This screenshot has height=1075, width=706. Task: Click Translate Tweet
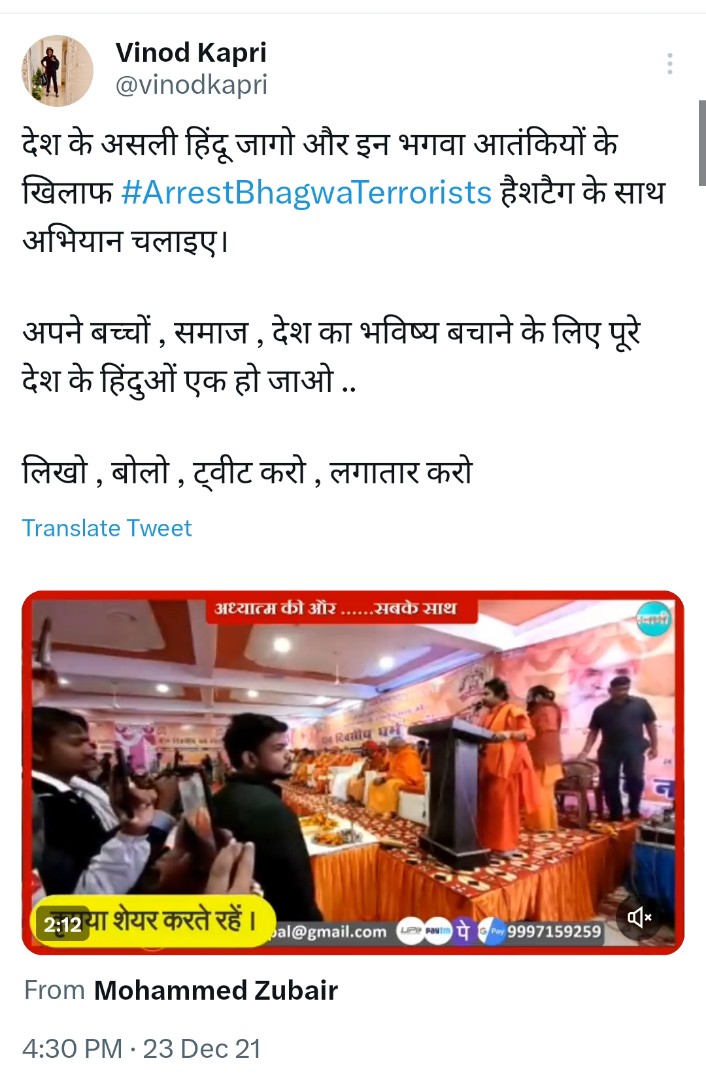pyautogui.click(x=107, y=528)
